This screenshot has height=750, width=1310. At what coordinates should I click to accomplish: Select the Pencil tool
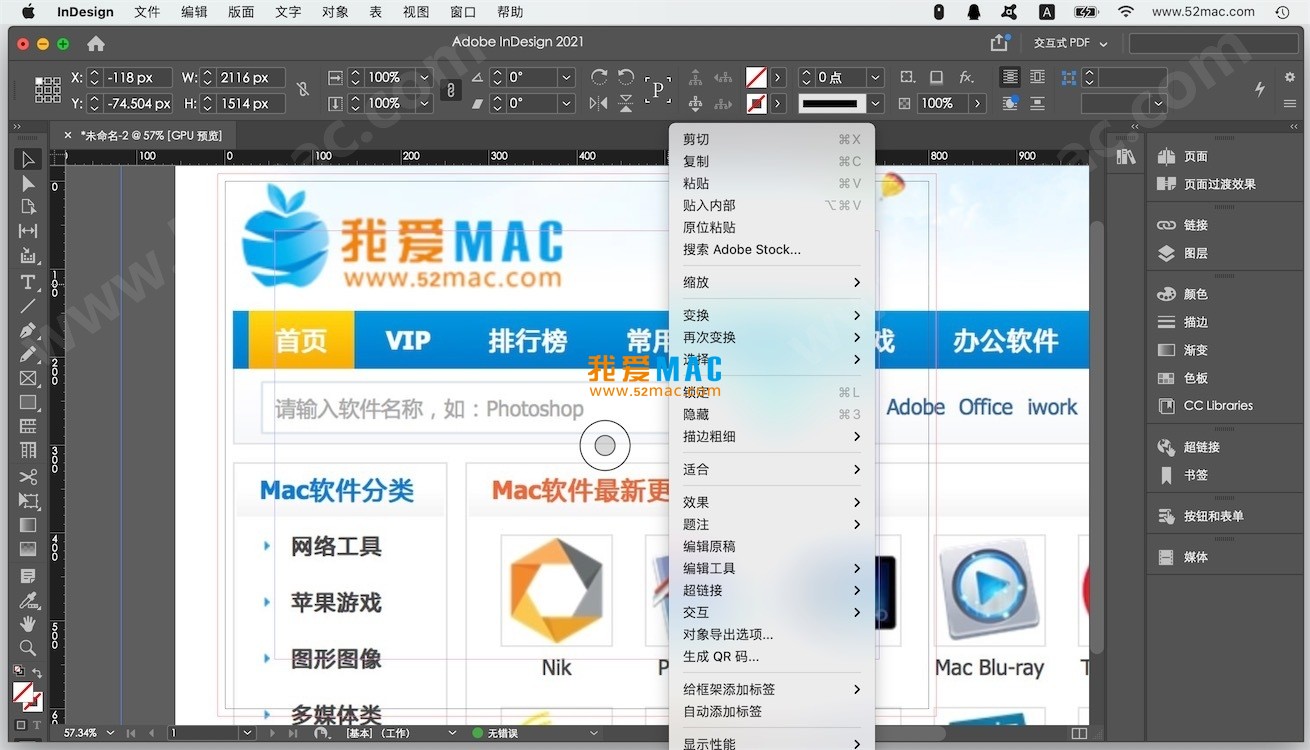pos(28,354)
